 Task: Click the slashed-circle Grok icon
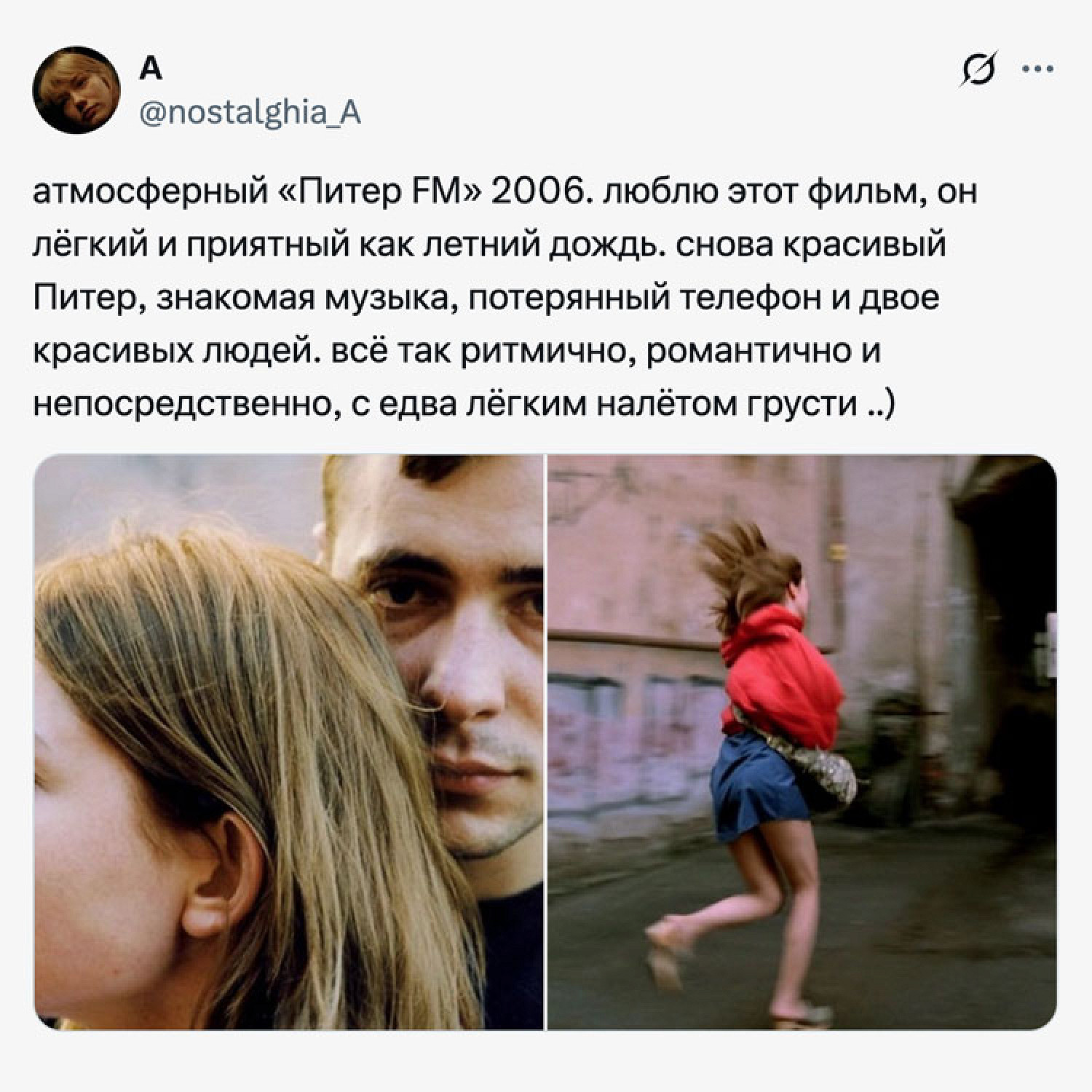[979, 70]
